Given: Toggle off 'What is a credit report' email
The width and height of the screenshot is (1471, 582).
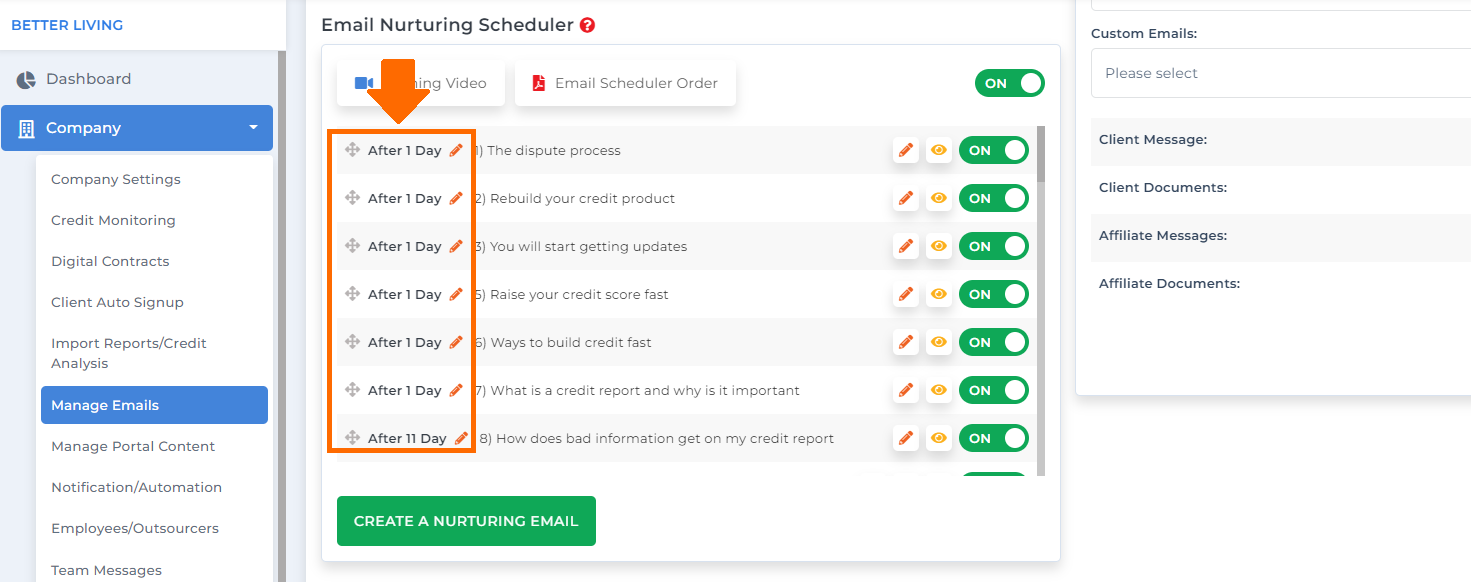Looking at the screenshot, I should click(994, 390).
